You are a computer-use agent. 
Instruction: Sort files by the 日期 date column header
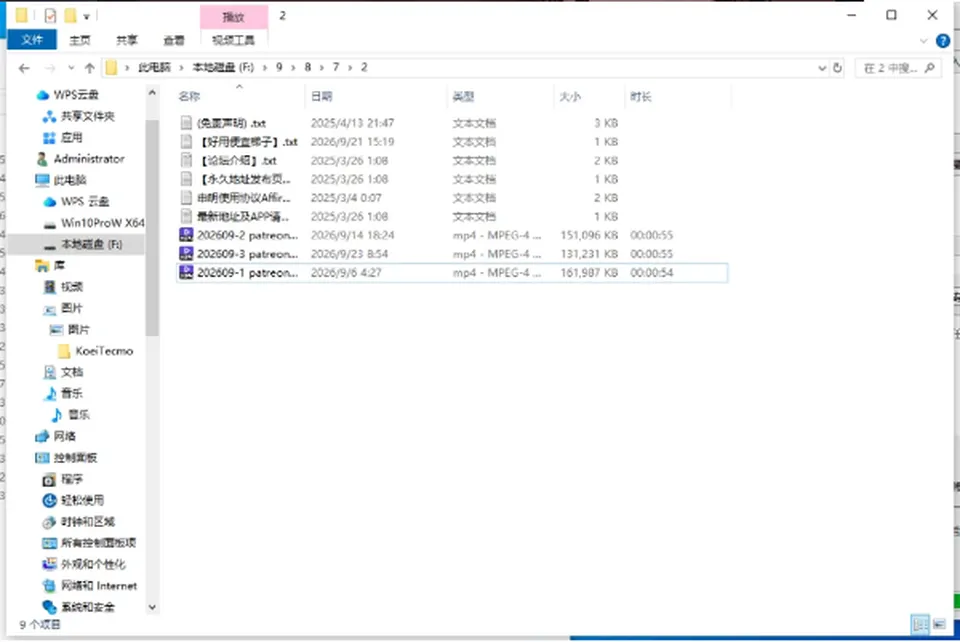click(x=321, y=96)
